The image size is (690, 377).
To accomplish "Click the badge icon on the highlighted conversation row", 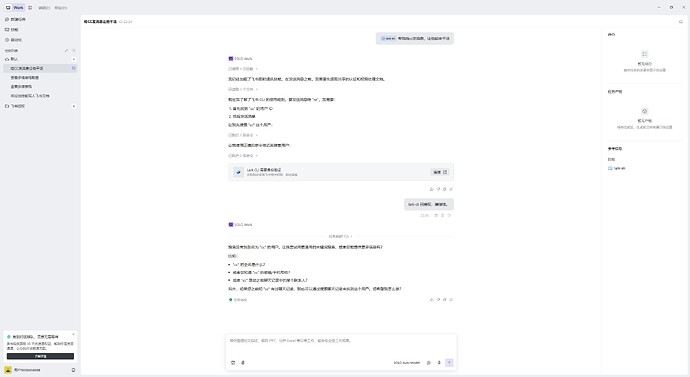I will (73, 68).
